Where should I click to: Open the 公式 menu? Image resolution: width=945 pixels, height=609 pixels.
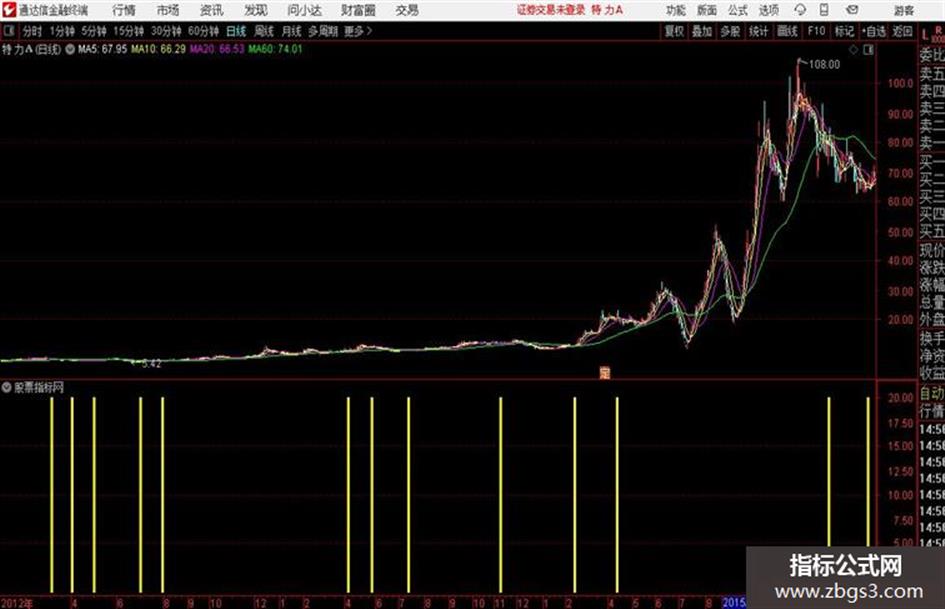738,10
